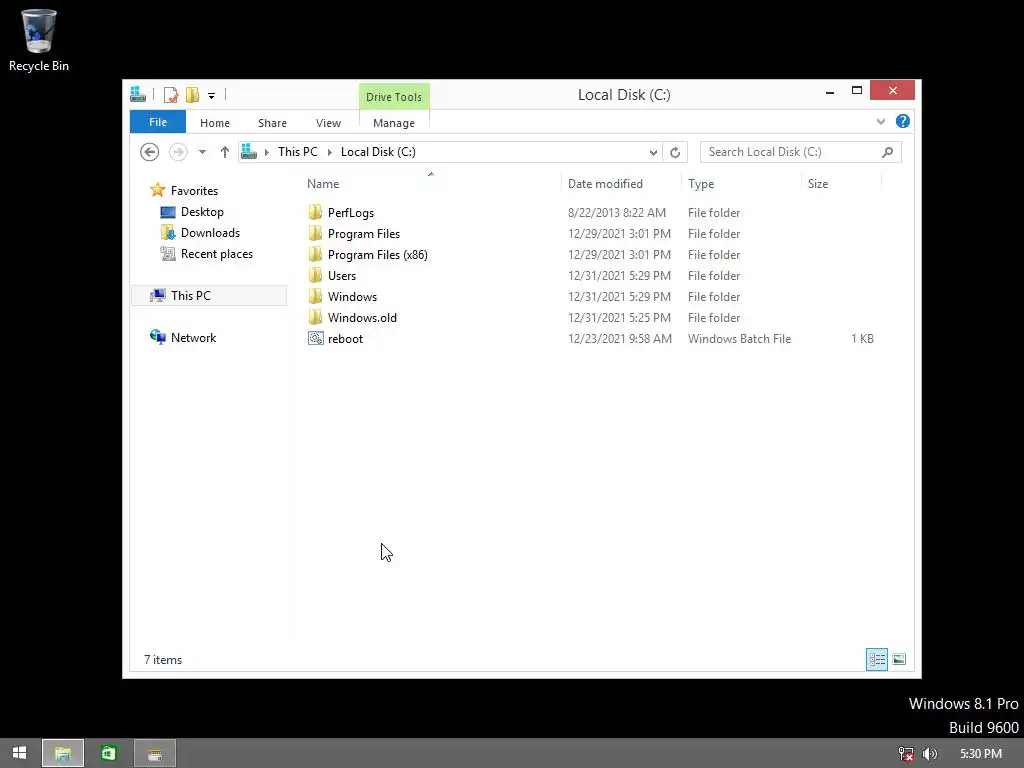Click the drive icon in address bar
This screenshot has height=768, width=1024.
click(249, 152)
